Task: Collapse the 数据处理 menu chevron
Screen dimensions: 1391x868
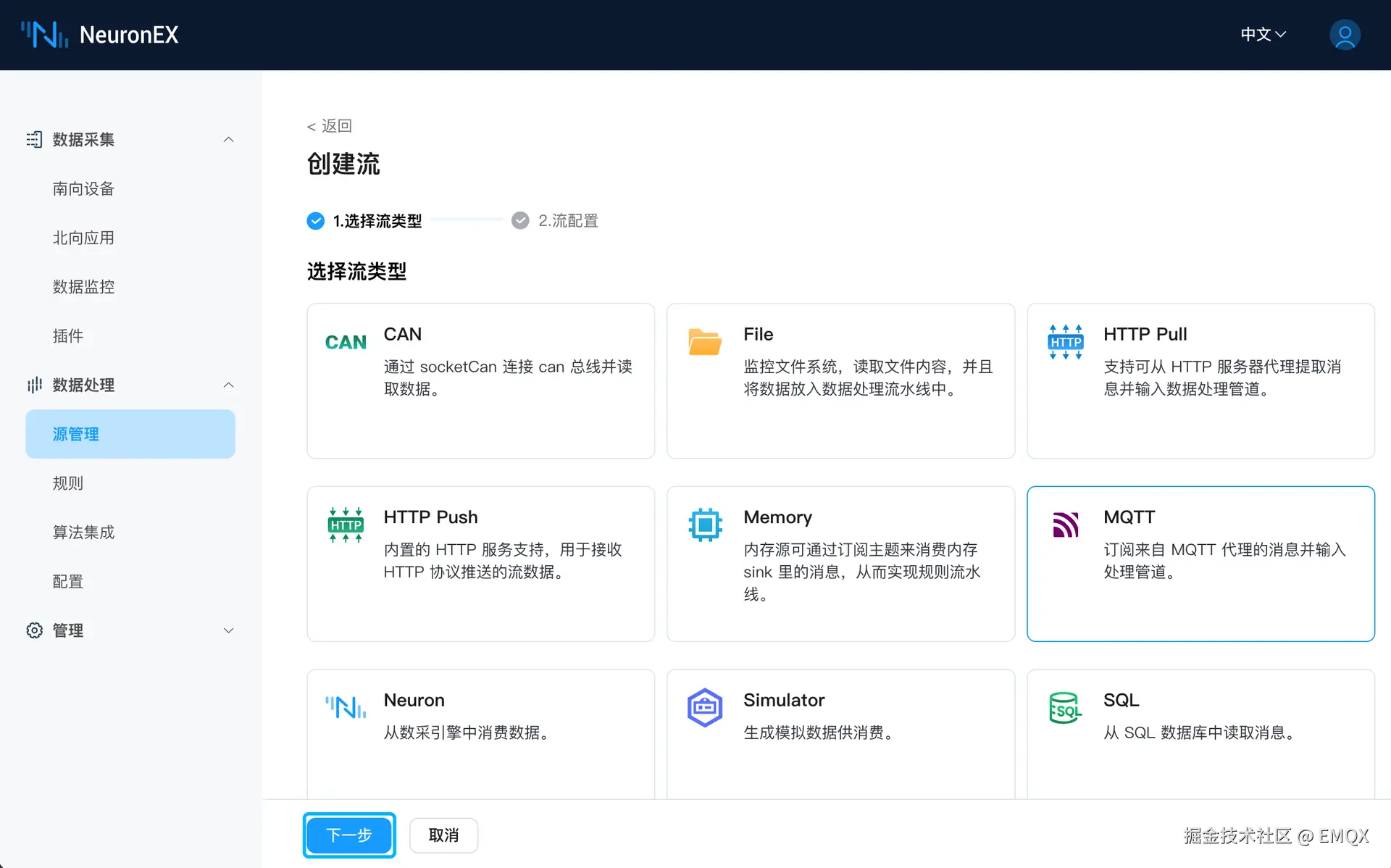Action: (x=228, y=385)
